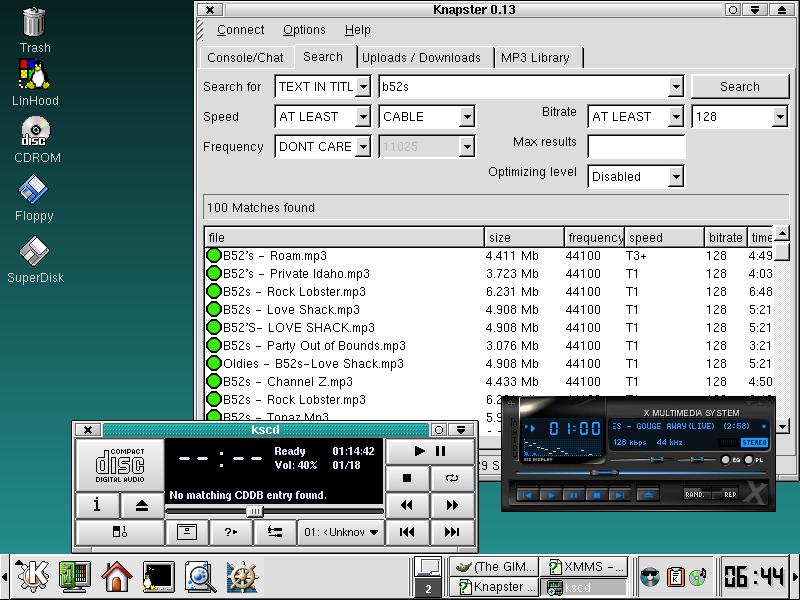
Task: Skip to next track in kscd
Action: click(451, 532)
